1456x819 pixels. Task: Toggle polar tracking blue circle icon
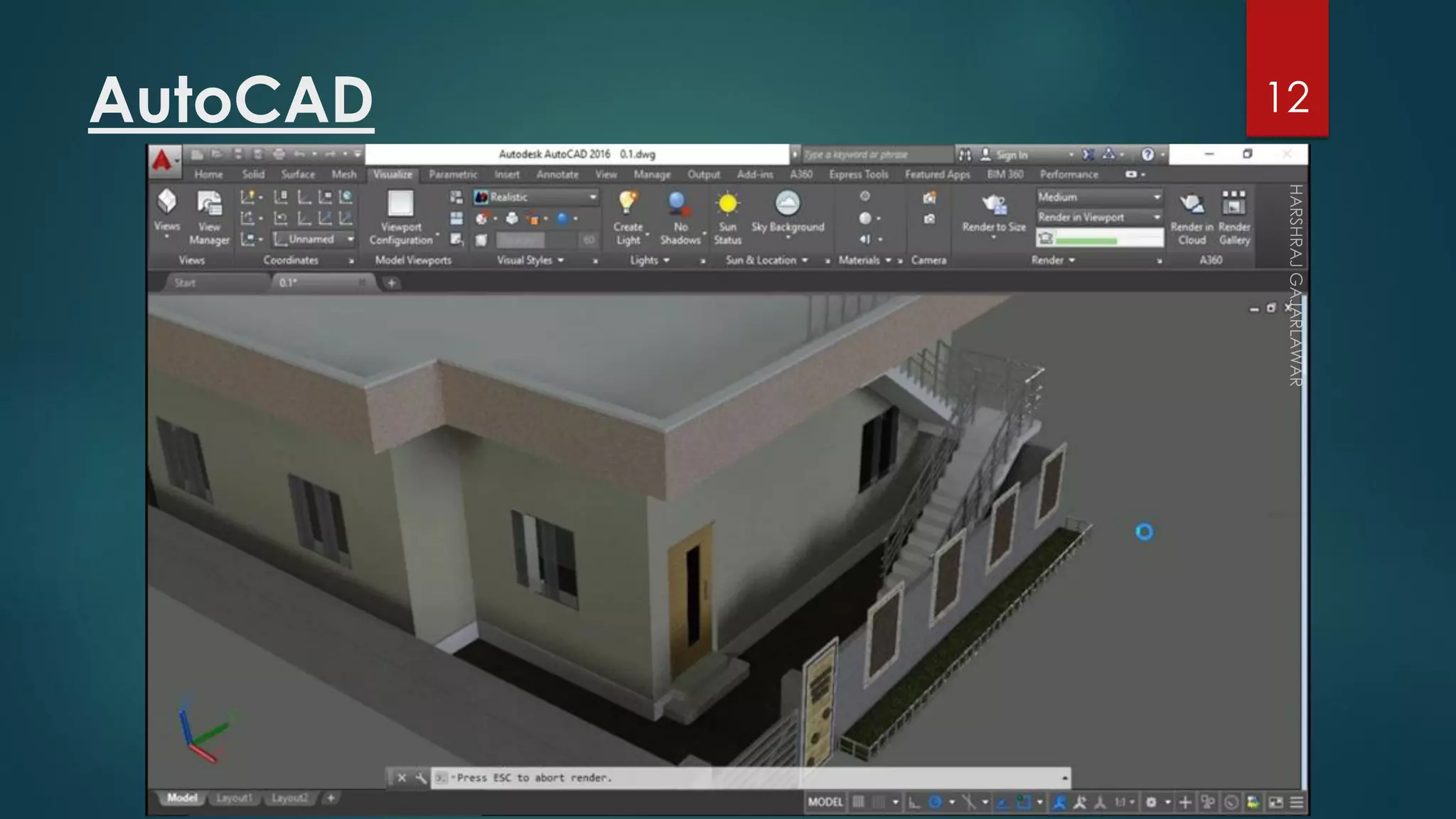[x=935, y=802]
